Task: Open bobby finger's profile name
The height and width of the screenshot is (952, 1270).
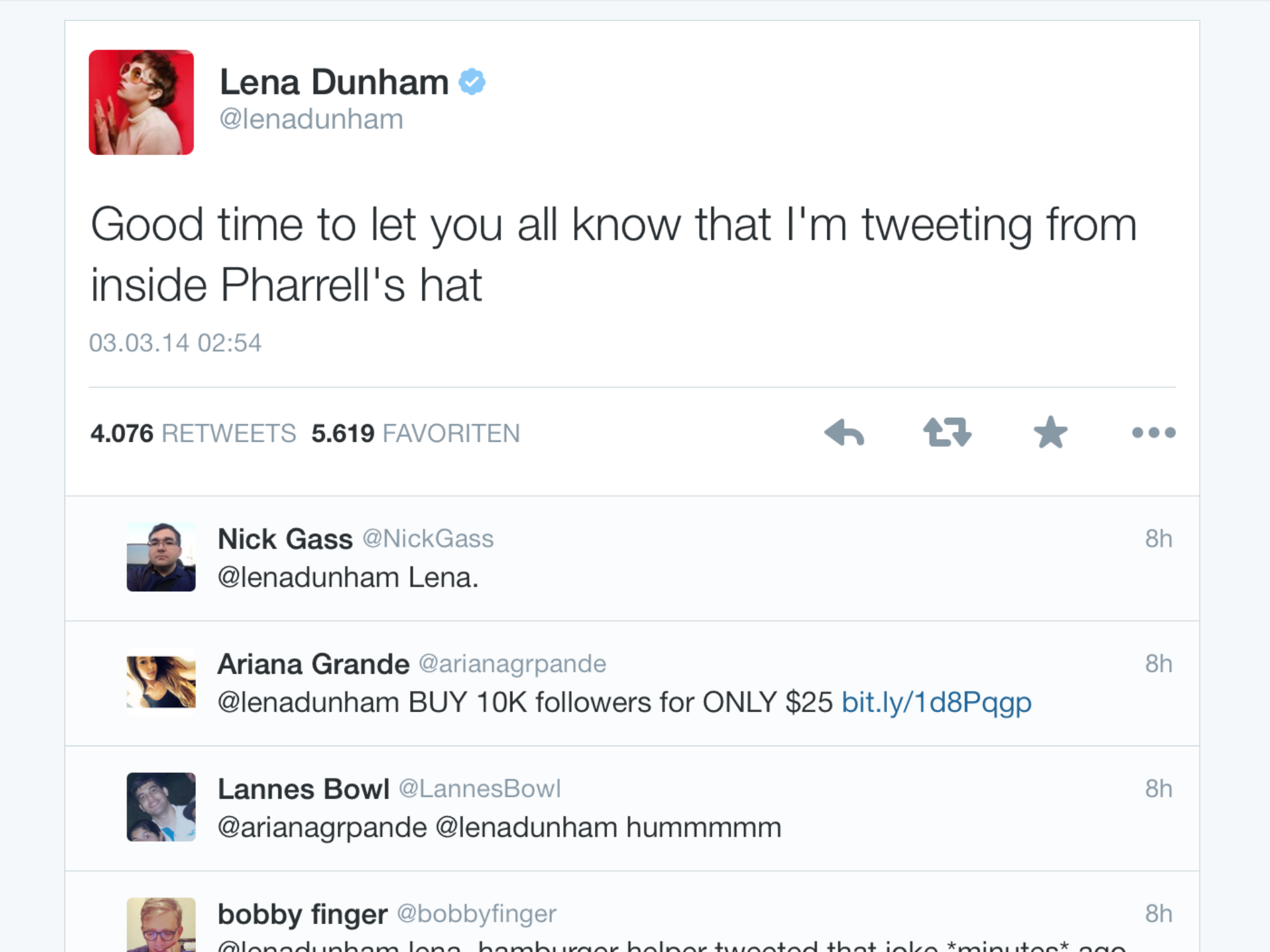Action: coord(302,913)
